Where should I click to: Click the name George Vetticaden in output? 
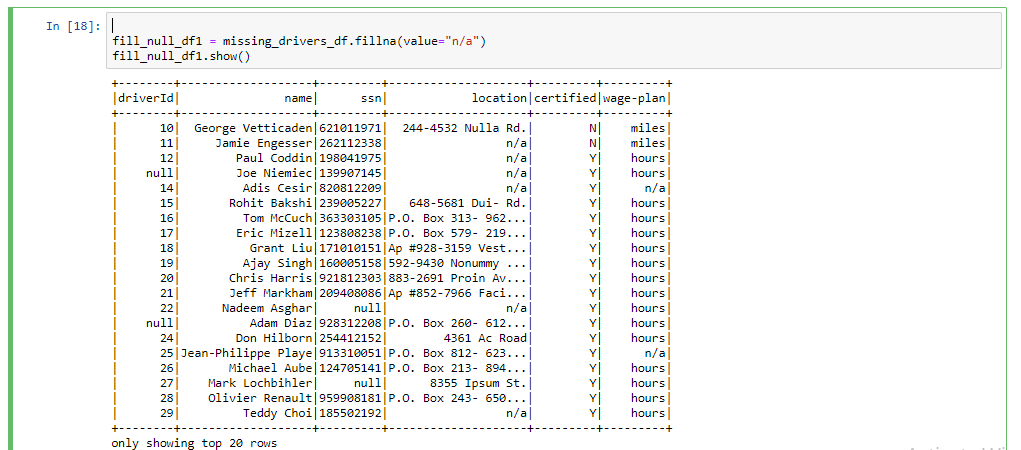click(253, 128)
